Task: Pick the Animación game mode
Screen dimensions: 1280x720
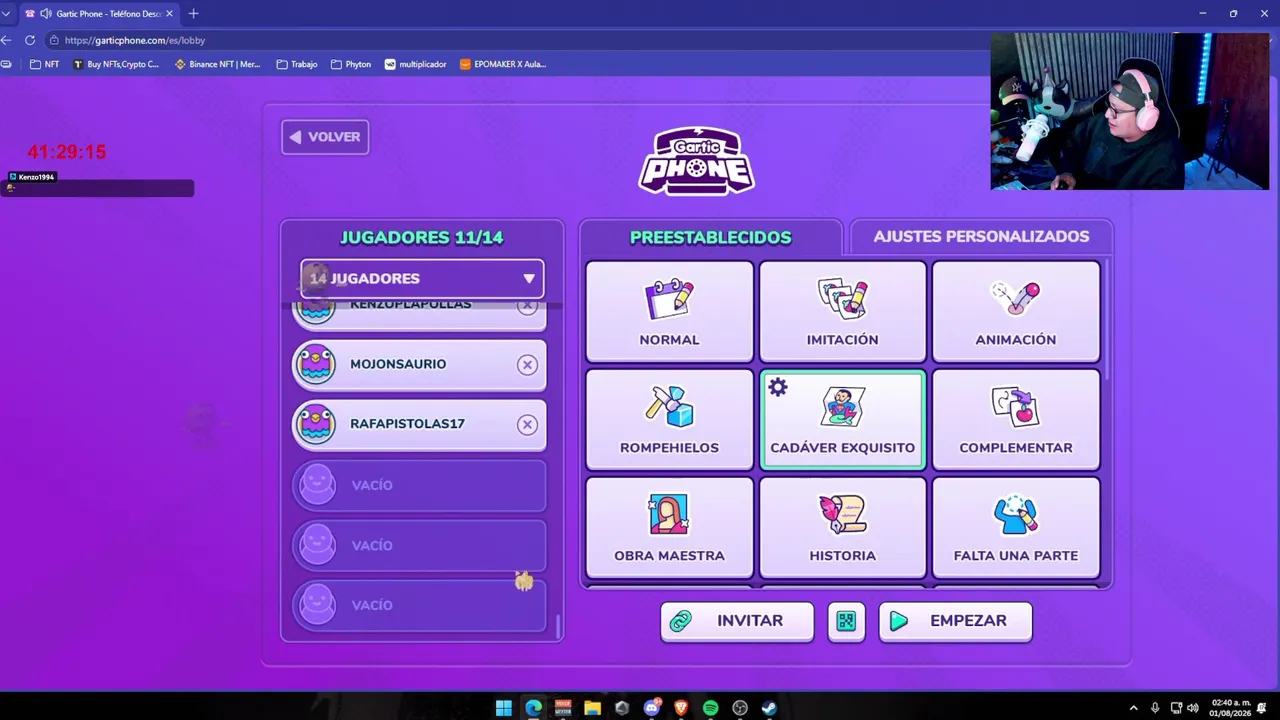Action: 1015,311
